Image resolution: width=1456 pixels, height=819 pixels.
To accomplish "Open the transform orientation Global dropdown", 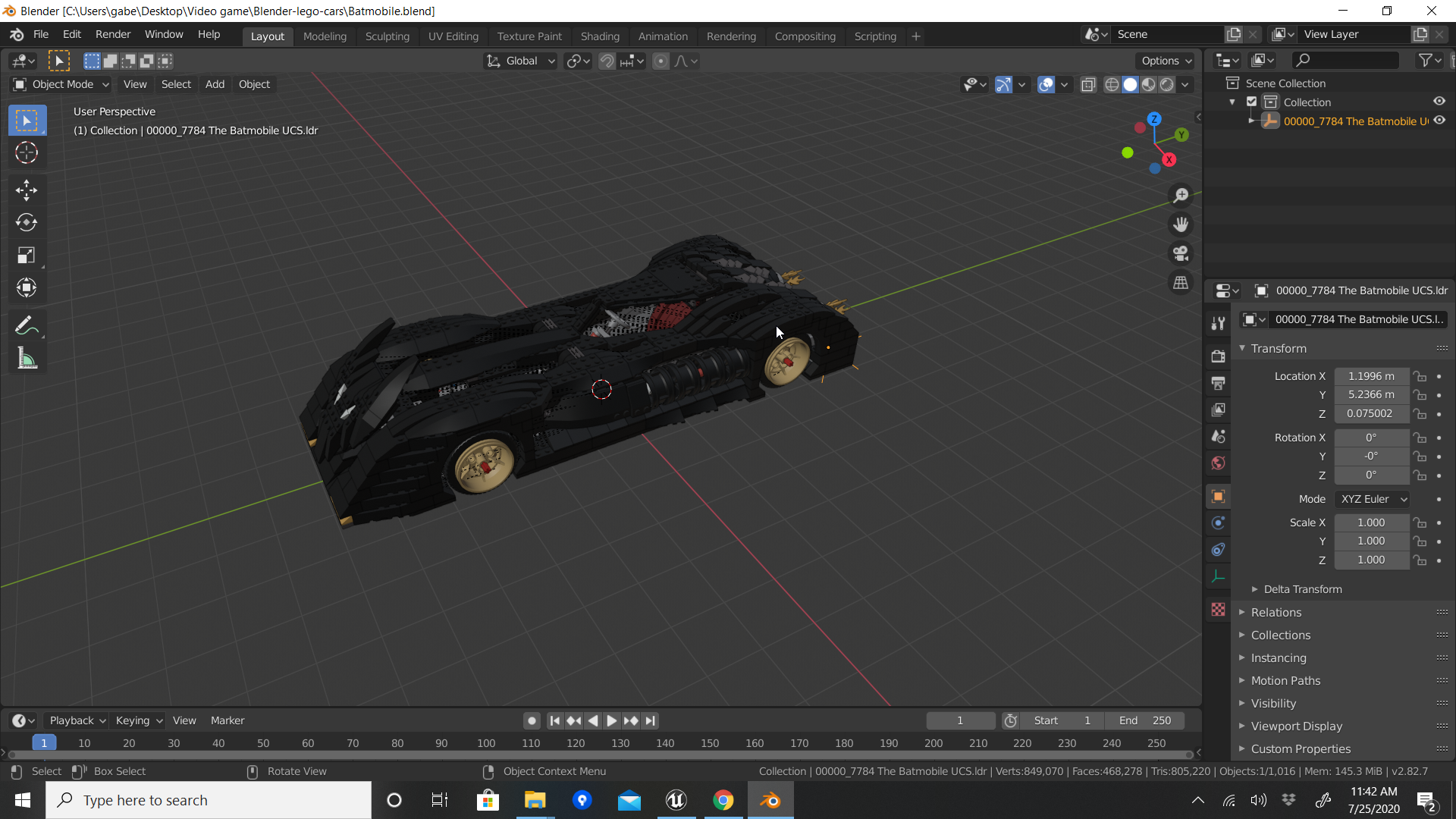I will [520, 61].
